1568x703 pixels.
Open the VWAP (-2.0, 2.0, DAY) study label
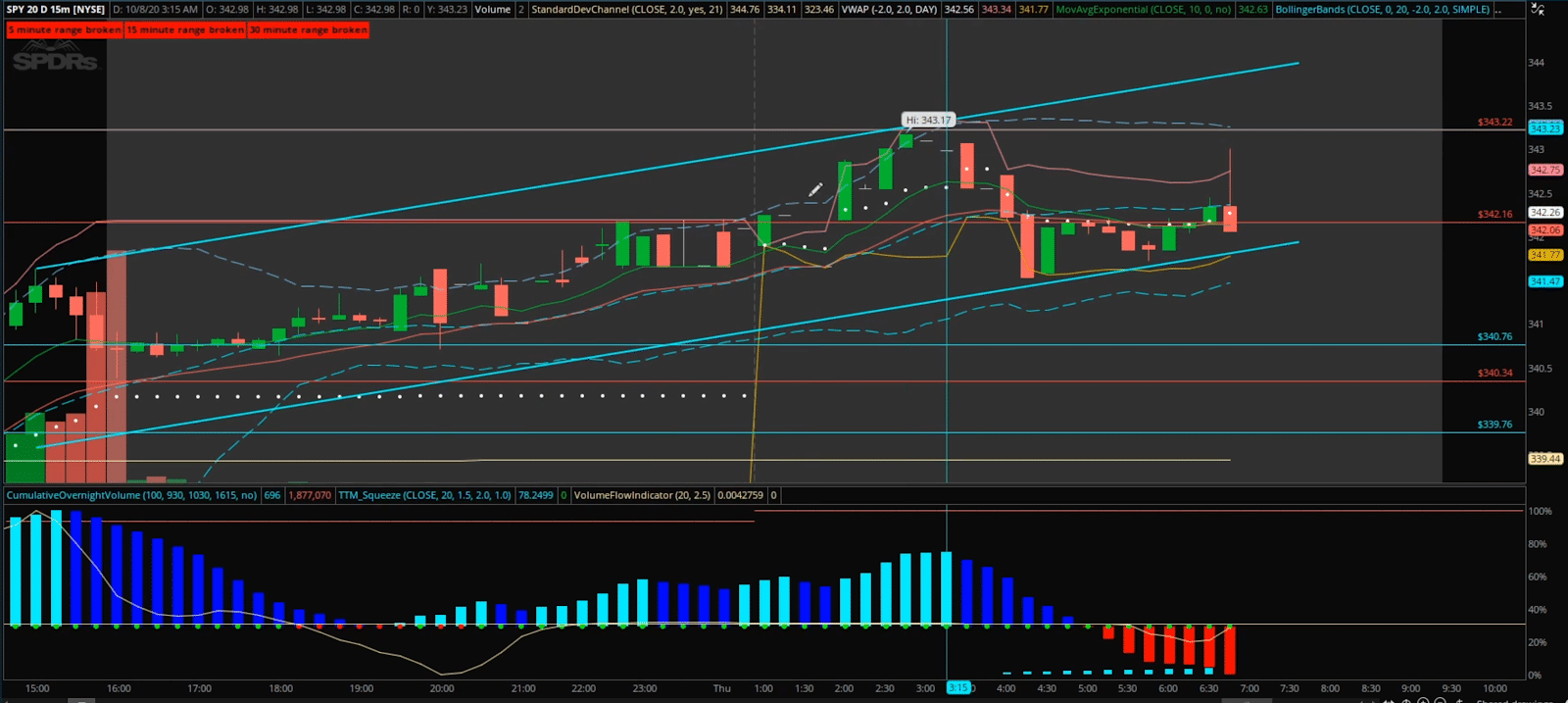pos(889,10)
